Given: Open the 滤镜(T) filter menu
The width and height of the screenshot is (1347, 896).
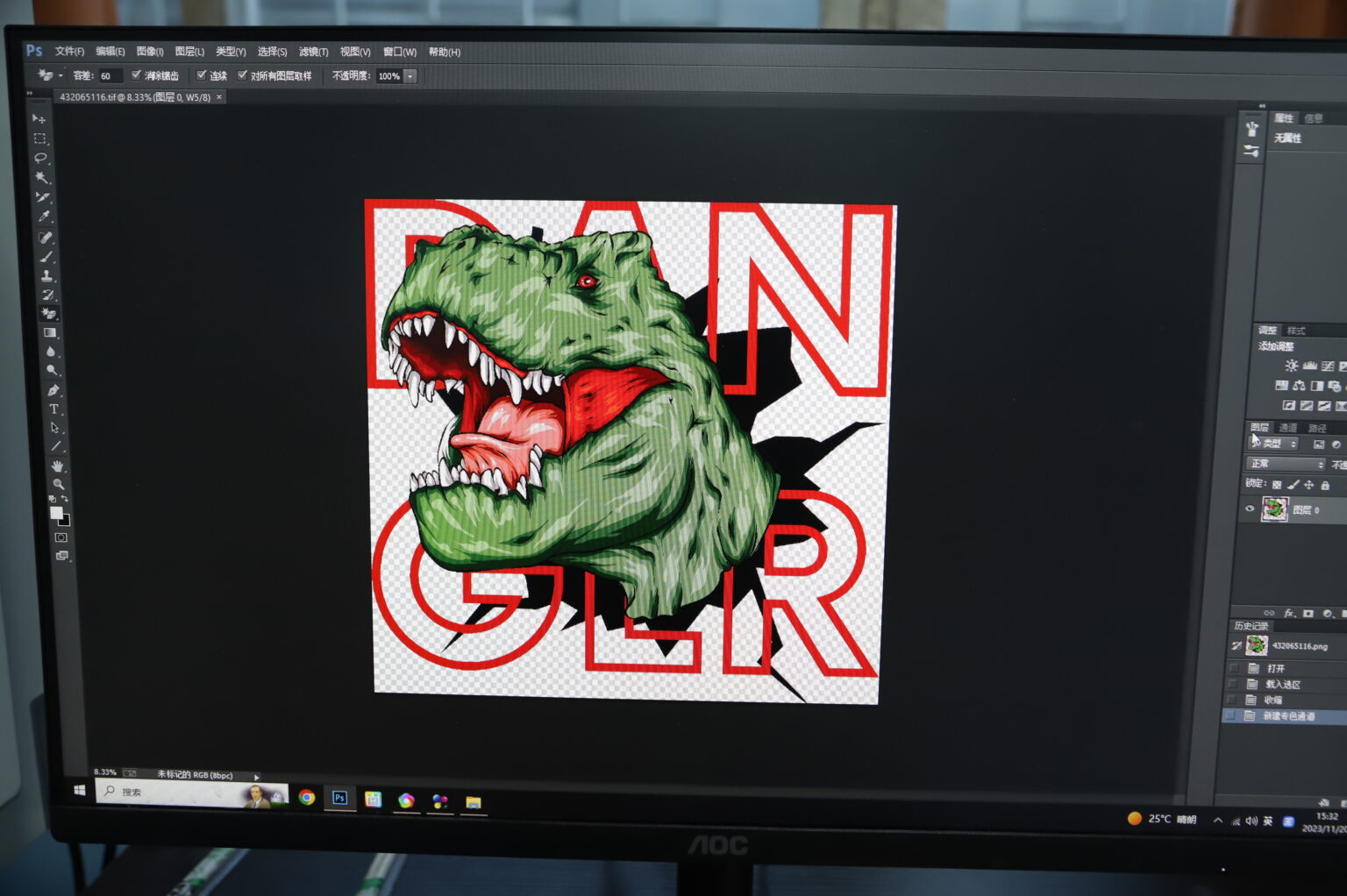Looking at the screenshot, I should (313, 52).
